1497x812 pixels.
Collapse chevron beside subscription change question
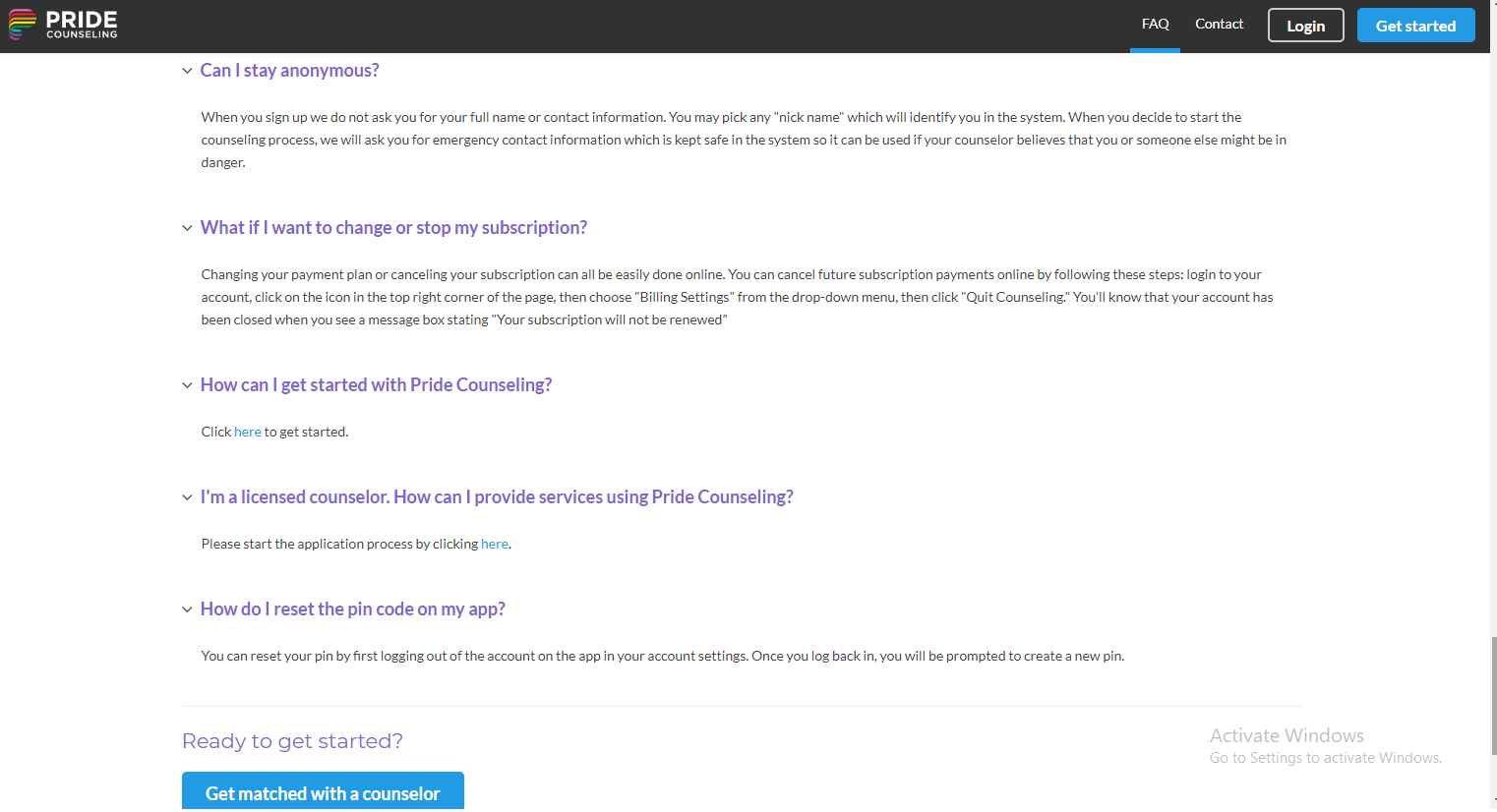(x=187, y=228)
